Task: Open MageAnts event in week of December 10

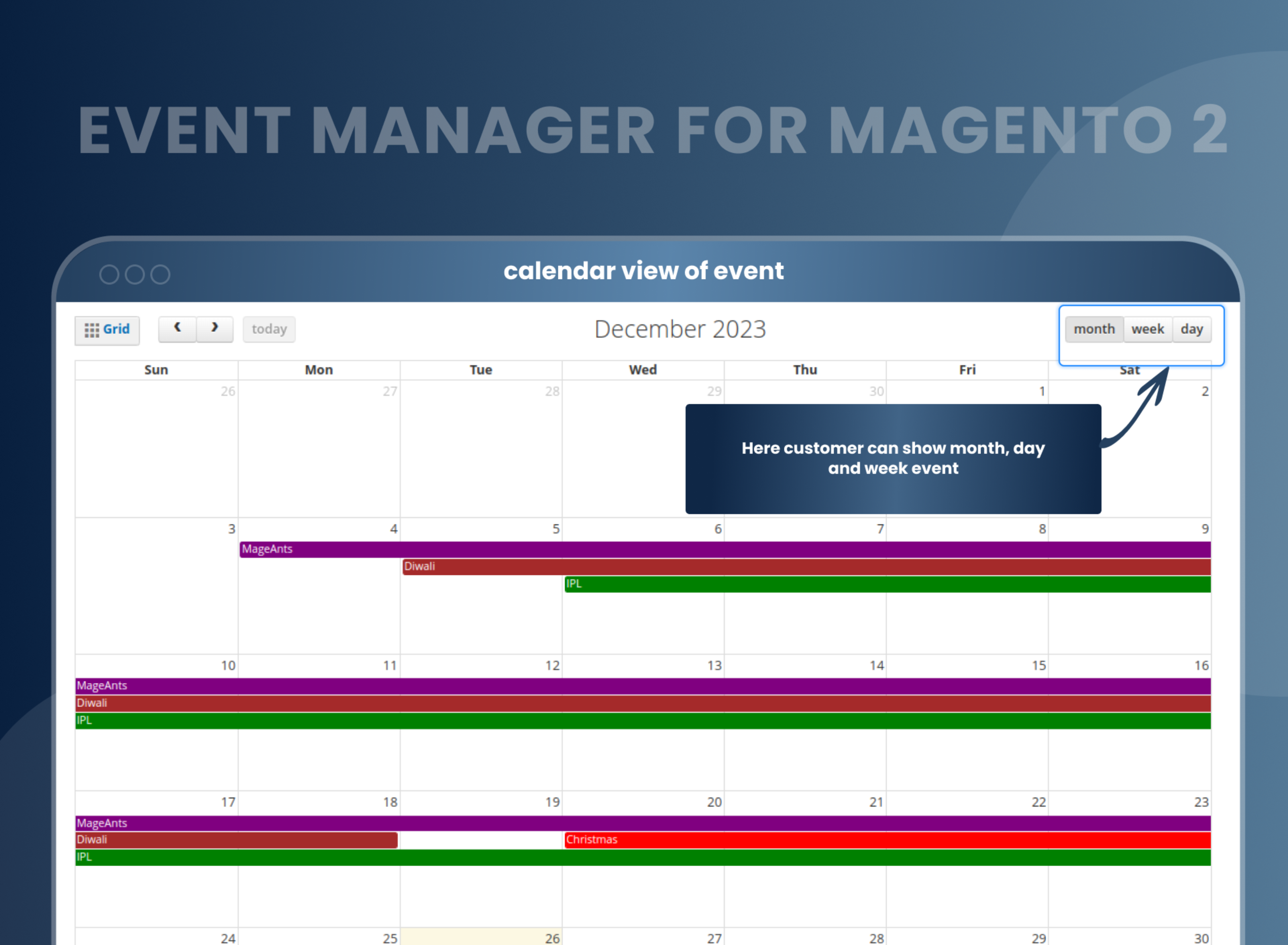Action: 643,686
